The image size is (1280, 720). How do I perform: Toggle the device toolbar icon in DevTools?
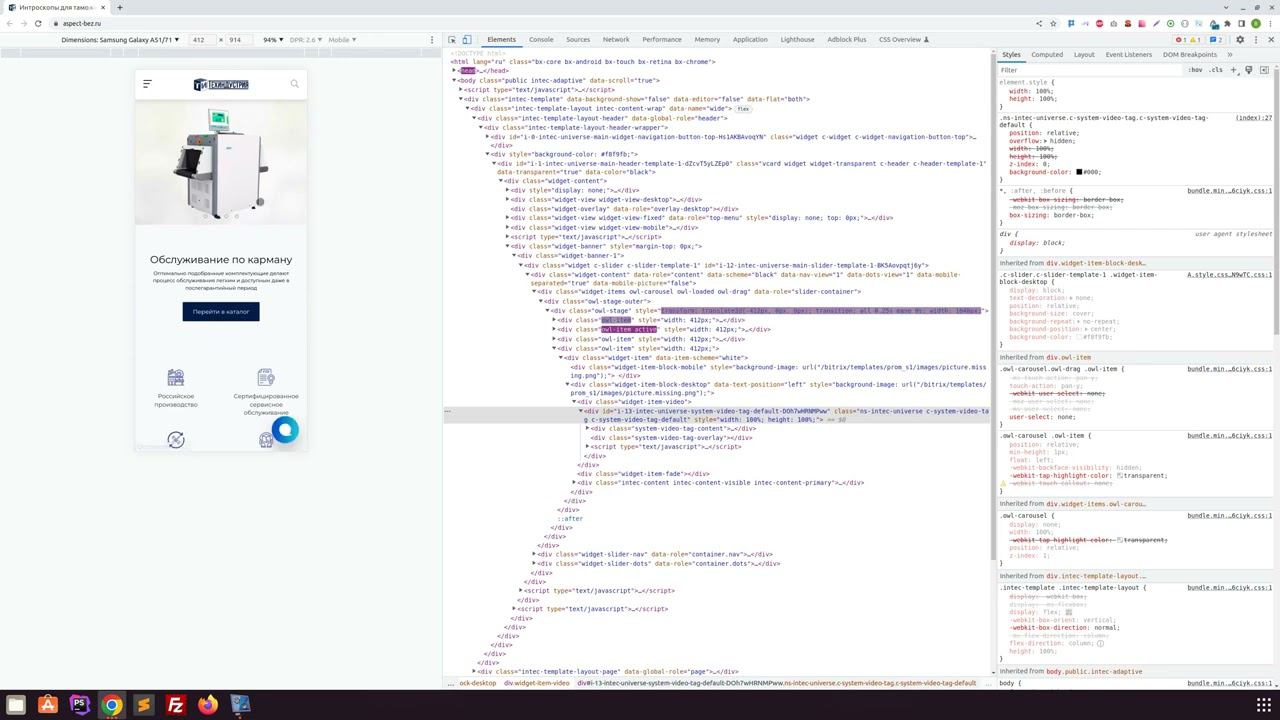(x=467, y=40)
